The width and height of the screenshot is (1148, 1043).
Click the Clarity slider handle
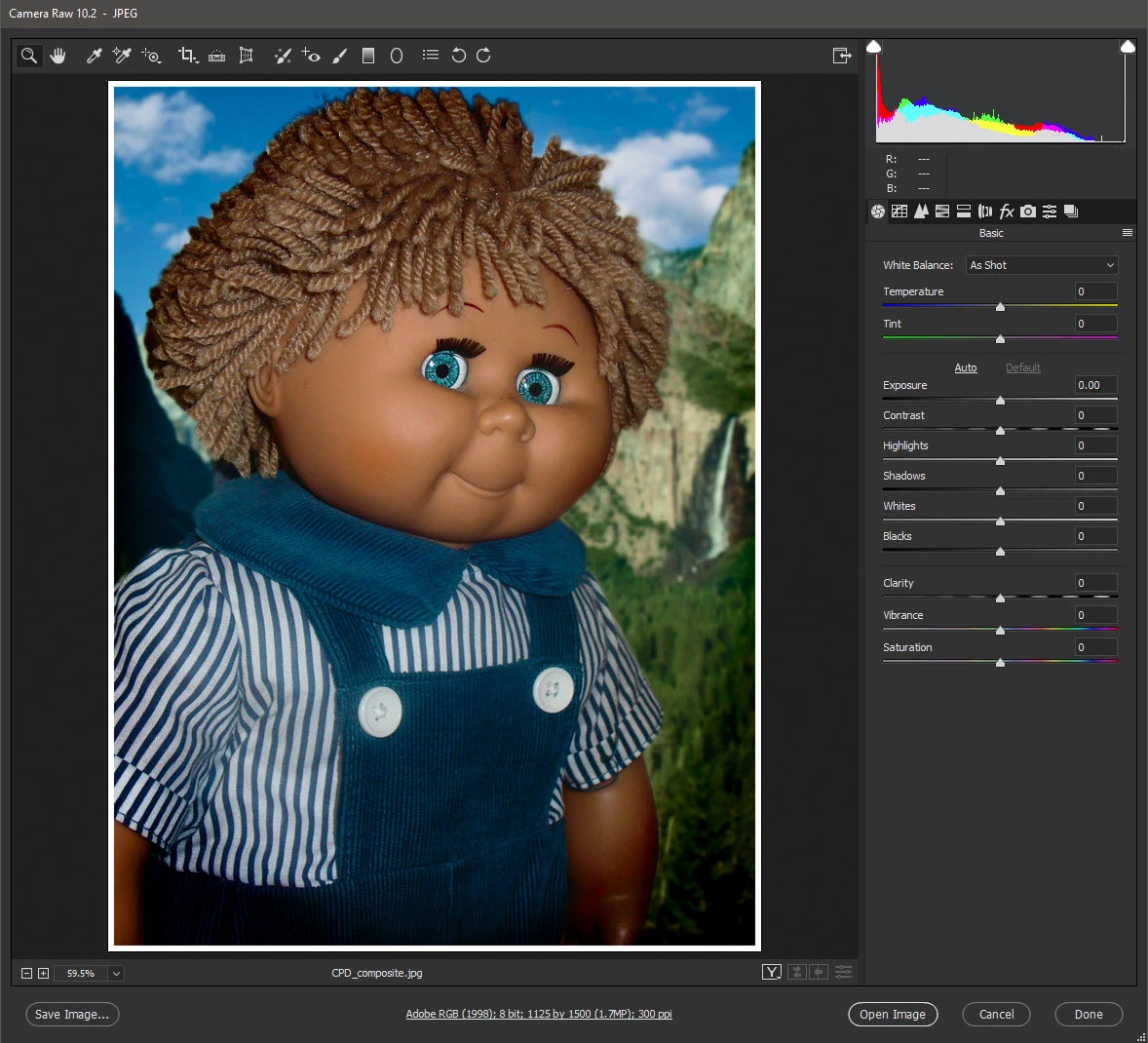click(1000, 599)
